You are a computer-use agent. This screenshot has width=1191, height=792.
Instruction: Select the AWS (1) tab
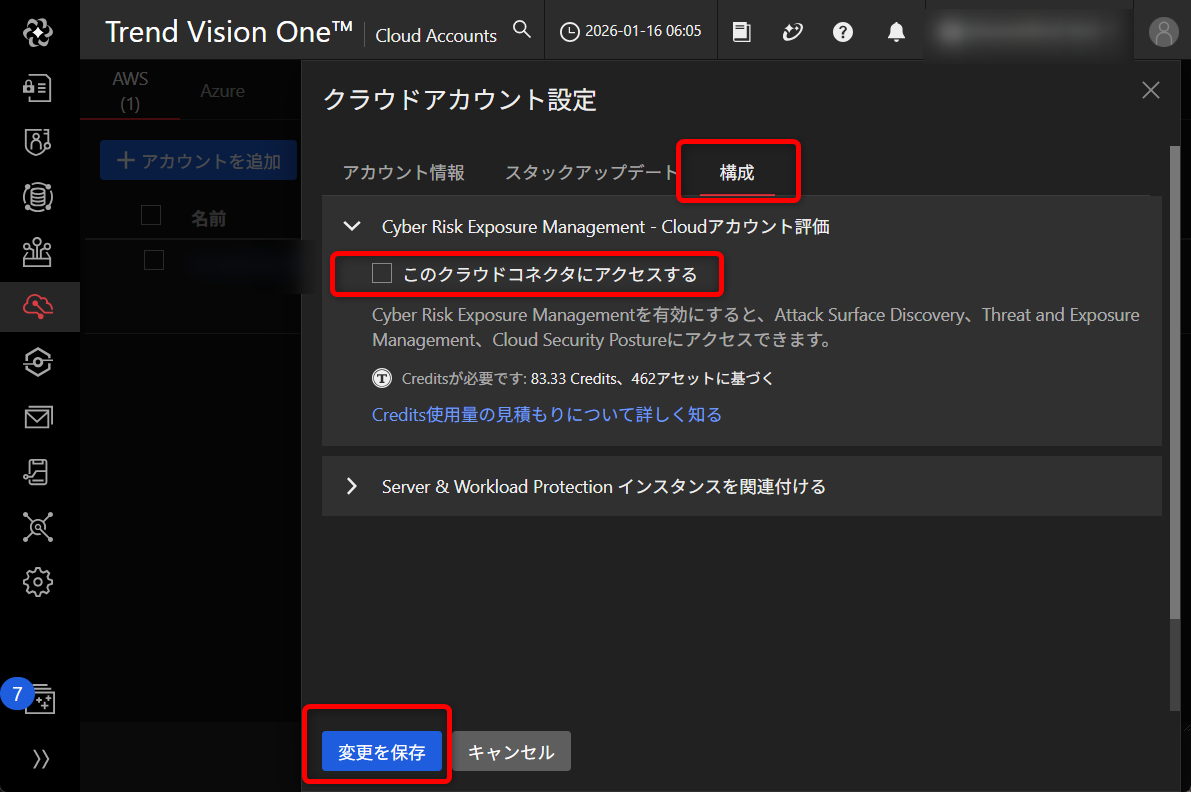point(130,90)
